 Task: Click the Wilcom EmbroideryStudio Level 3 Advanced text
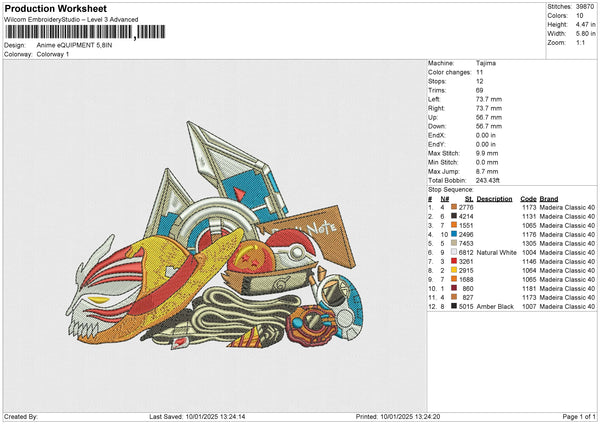pyautogui.click(x=71, y=20)
